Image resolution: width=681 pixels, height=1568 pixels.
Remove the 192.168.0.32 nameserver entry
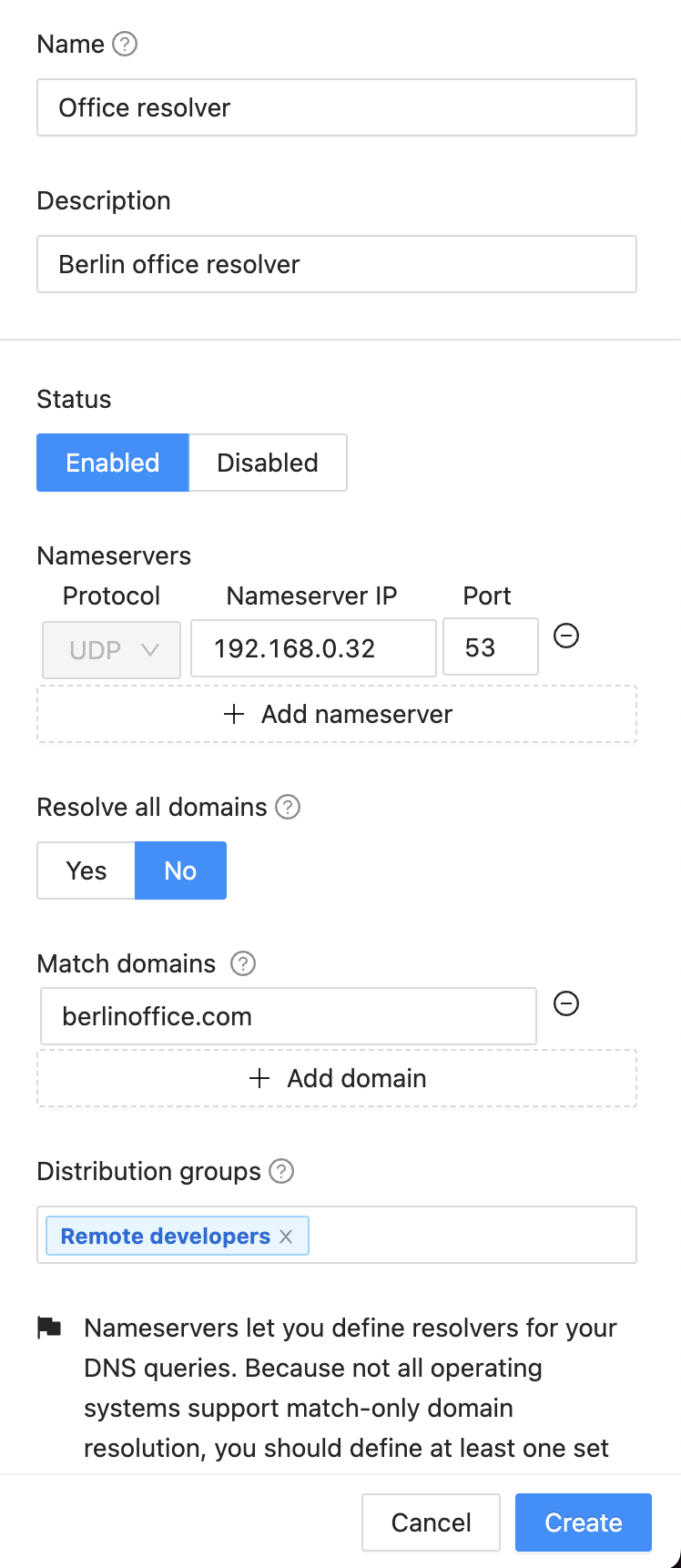click(566, 636)
